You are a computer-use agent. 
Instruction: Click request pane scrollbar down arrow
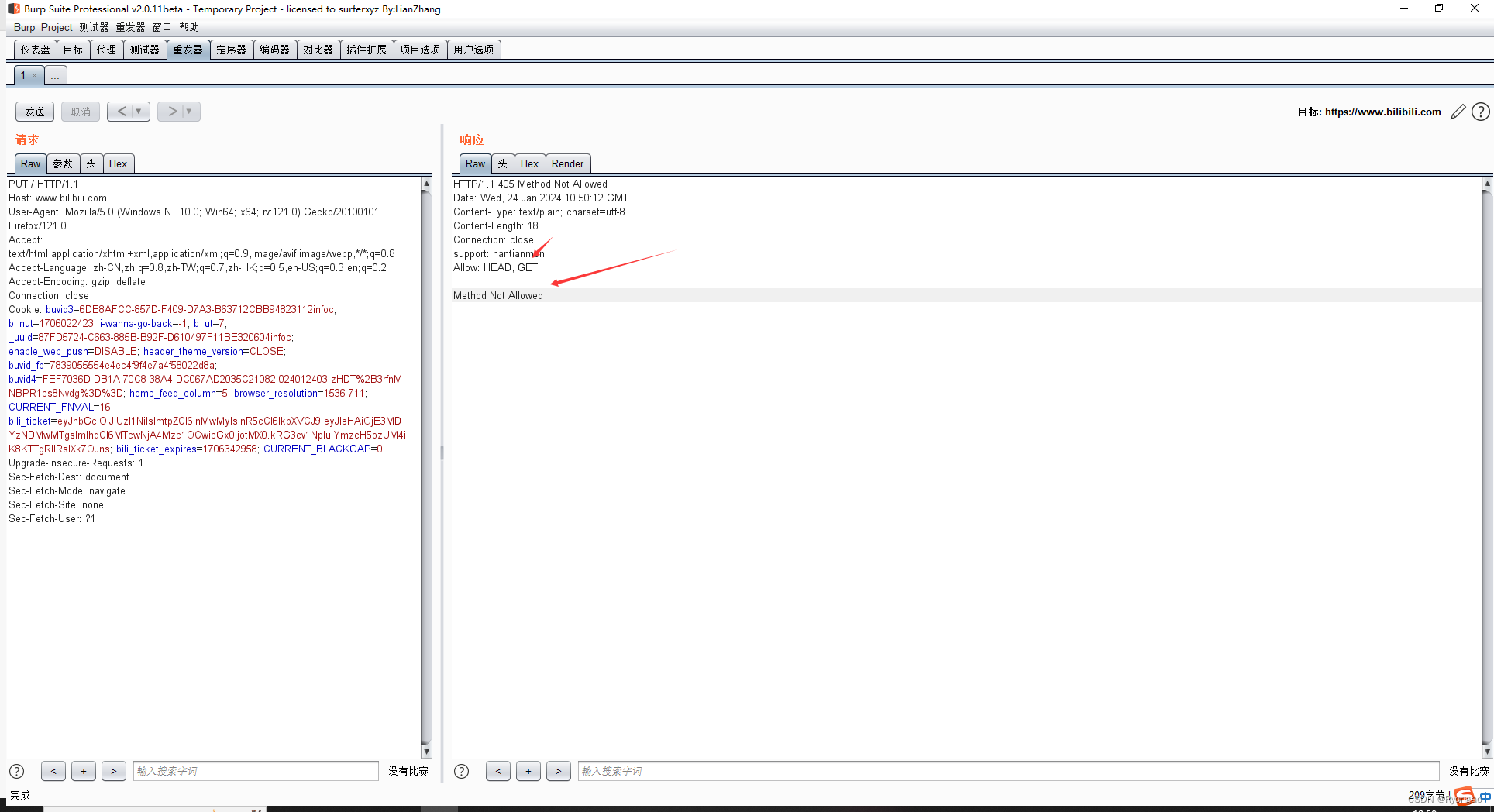pyautogui.click(x=426, y=752)
